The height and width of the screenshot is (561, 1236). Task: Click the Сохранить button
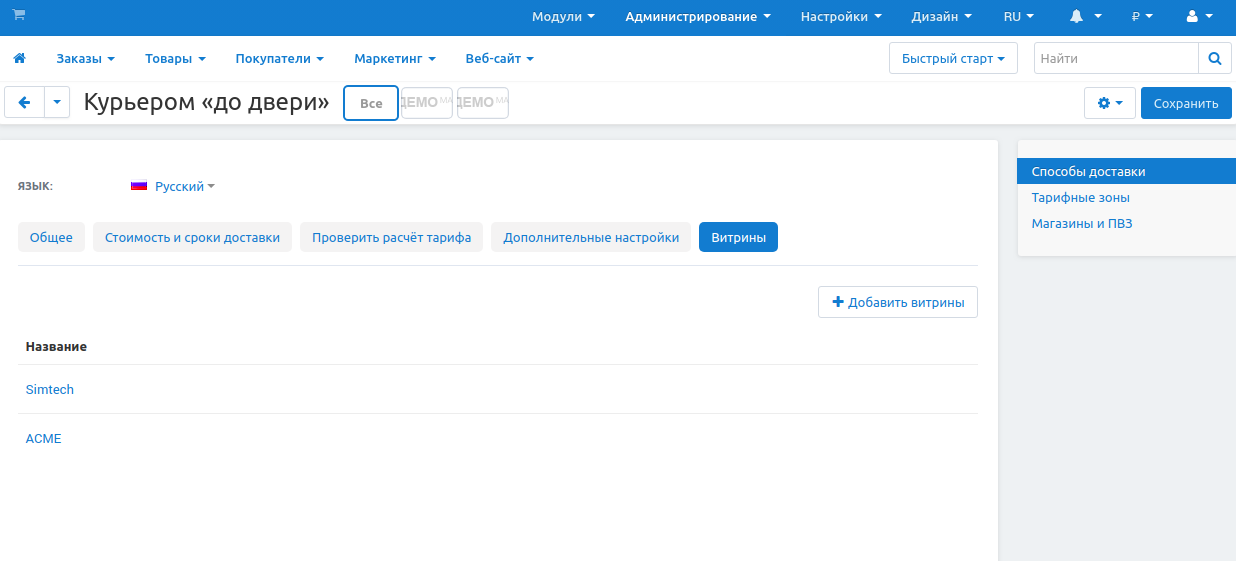(x=1185, y=103)
